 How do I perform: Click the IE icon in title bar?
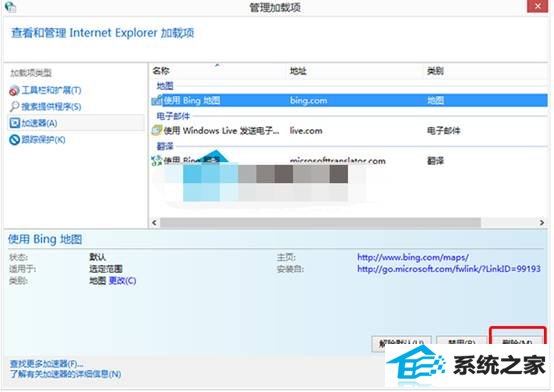coord(10,6)
